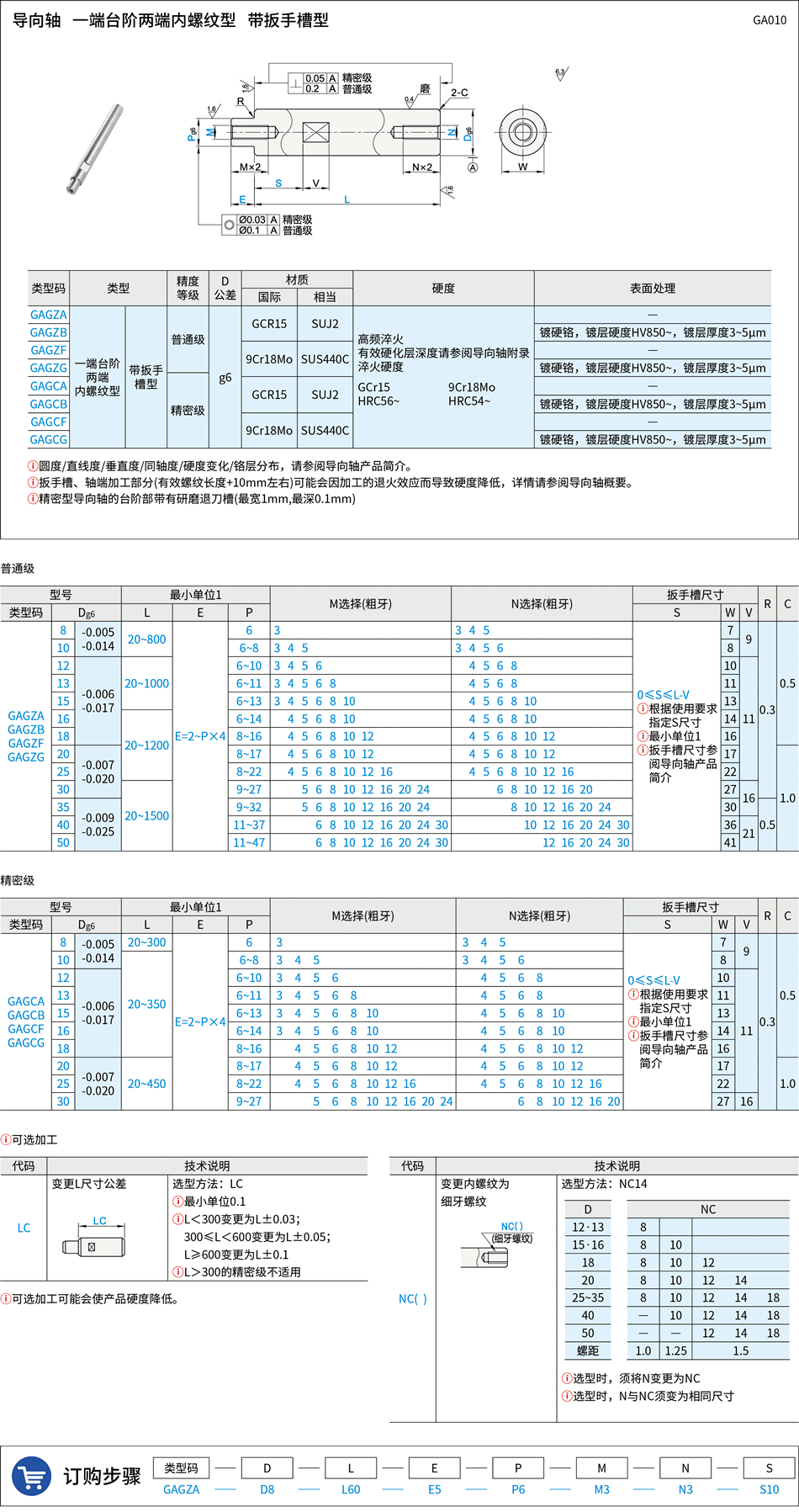
Task: Click the 20~450 L range cell
Action: 146,1084
